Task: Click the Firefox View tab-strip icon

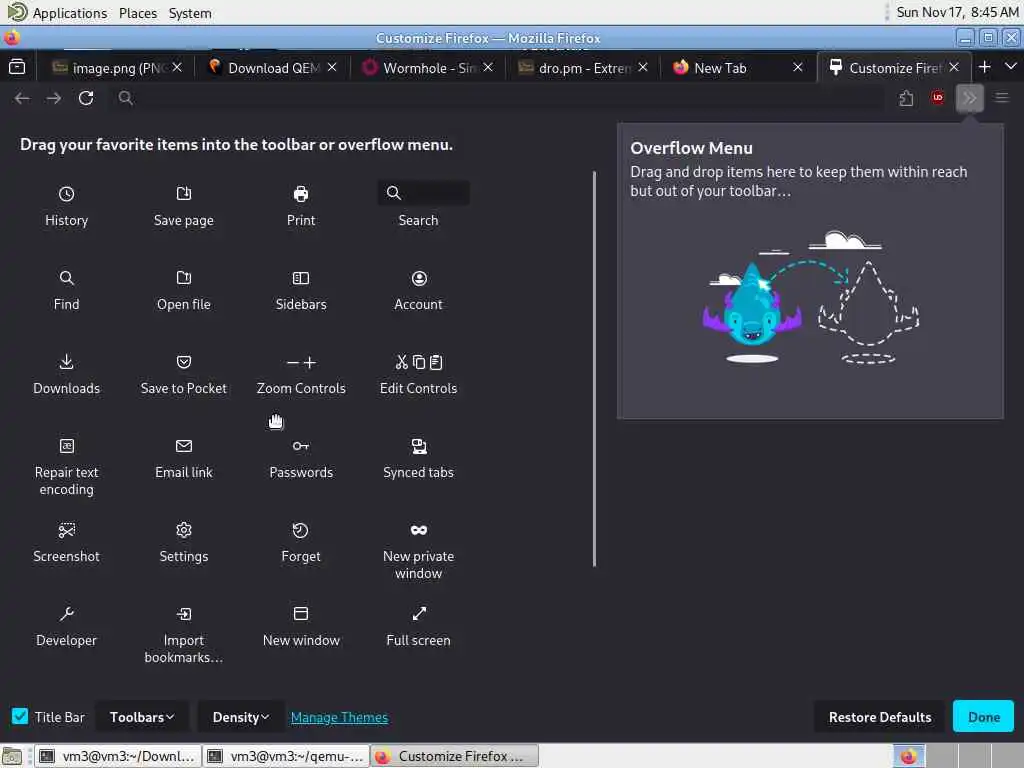Action: click(x=18, y=67)
